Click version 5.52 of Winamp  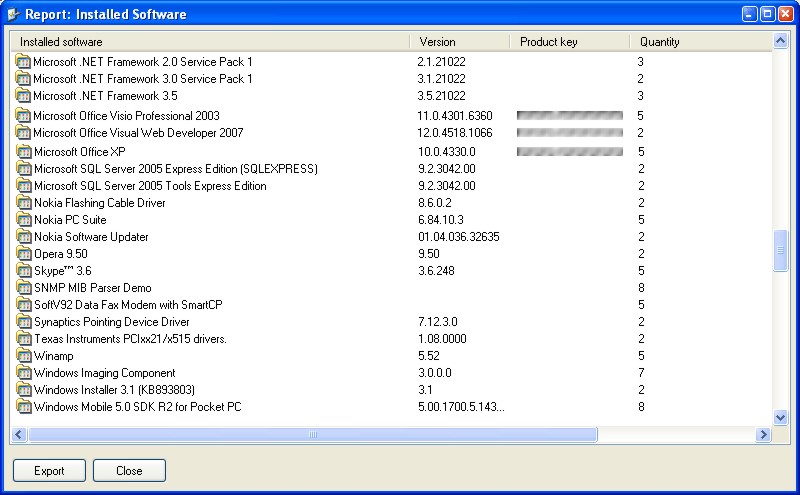point(429,356)
